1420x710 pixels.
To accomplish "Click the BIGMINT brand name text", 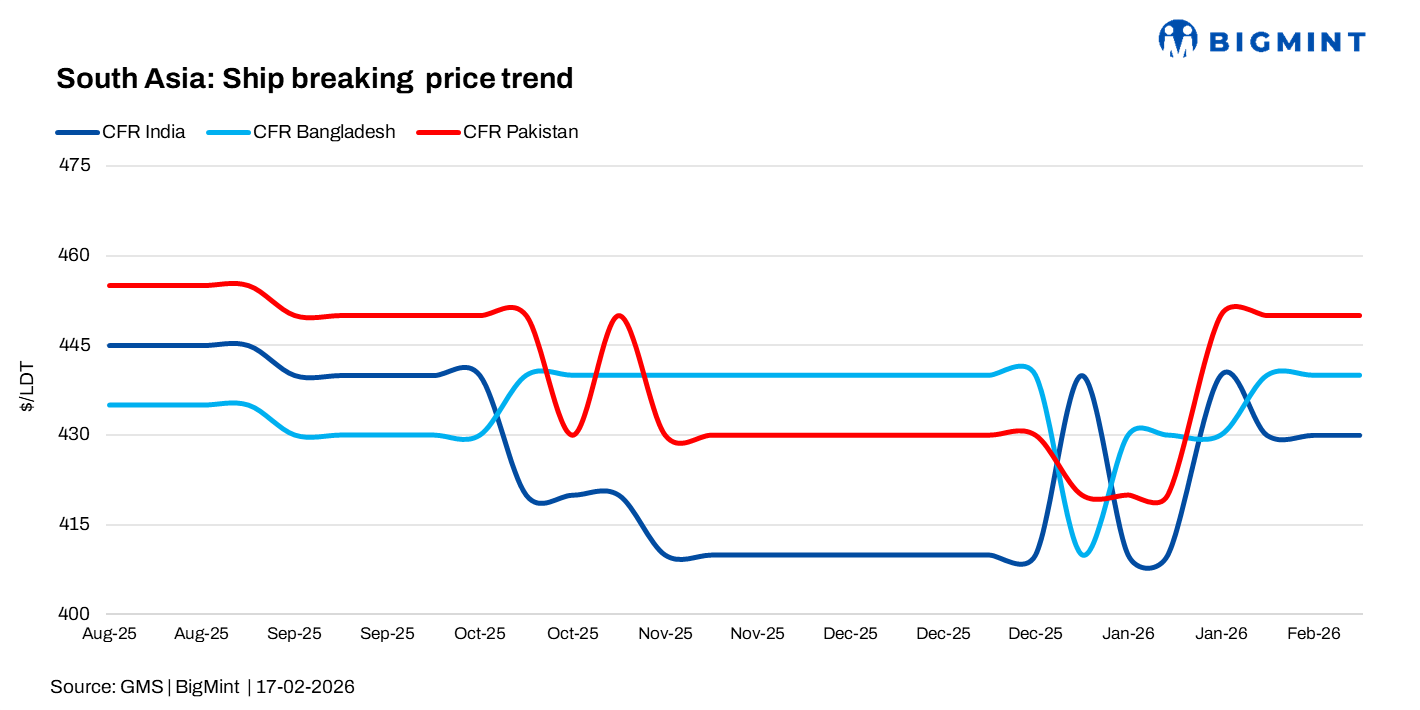I will point(1287,41).
